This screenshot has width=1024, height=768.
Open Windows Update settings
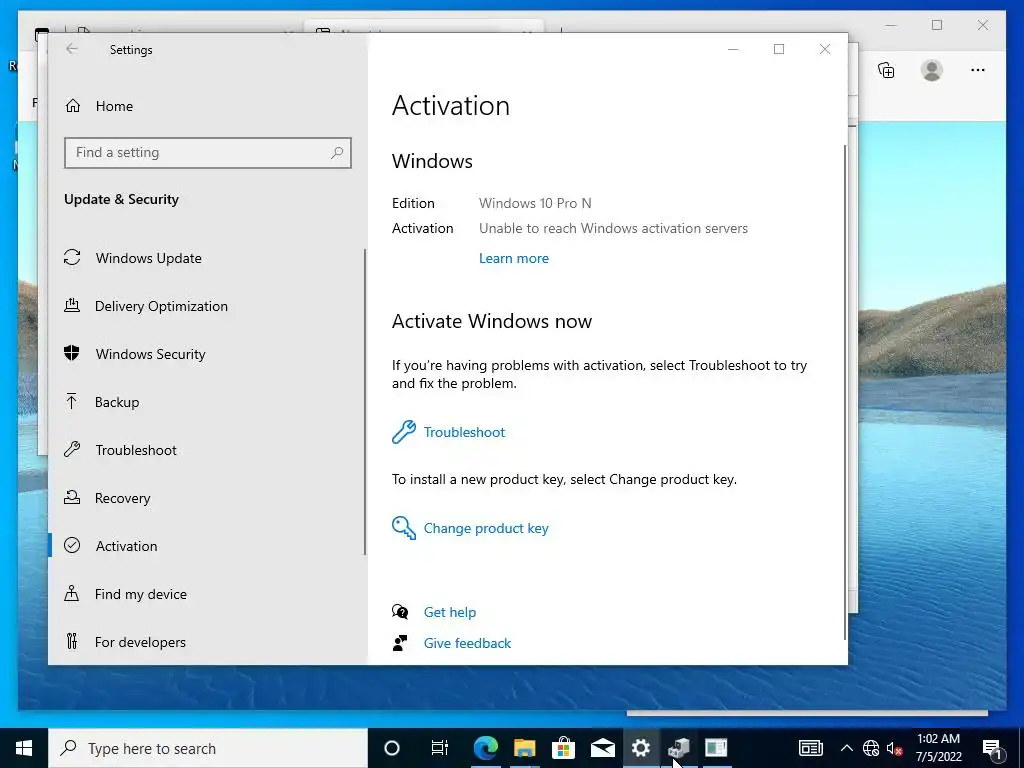pyautogui.click(x=133, y=258)
